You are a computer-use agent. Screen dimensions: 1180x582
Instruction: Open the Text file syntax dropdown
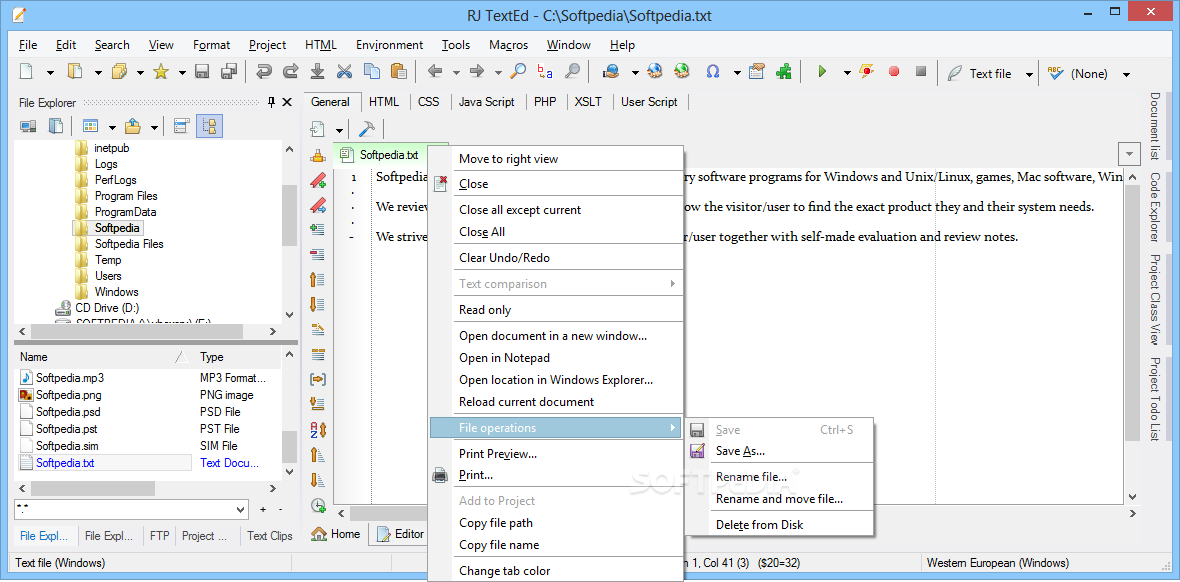[1029, 74]
